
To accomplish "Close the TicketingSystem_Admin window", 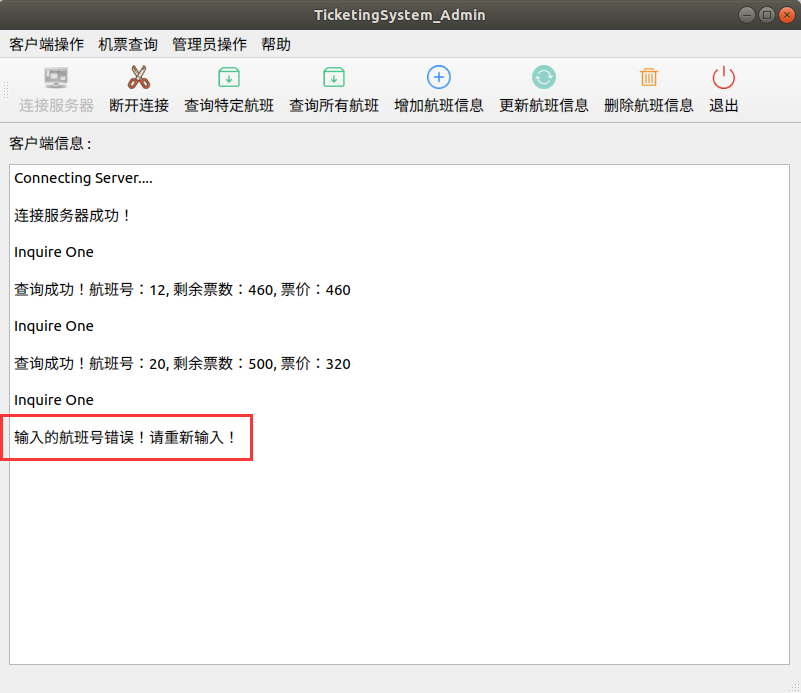I will coord(787,15).
